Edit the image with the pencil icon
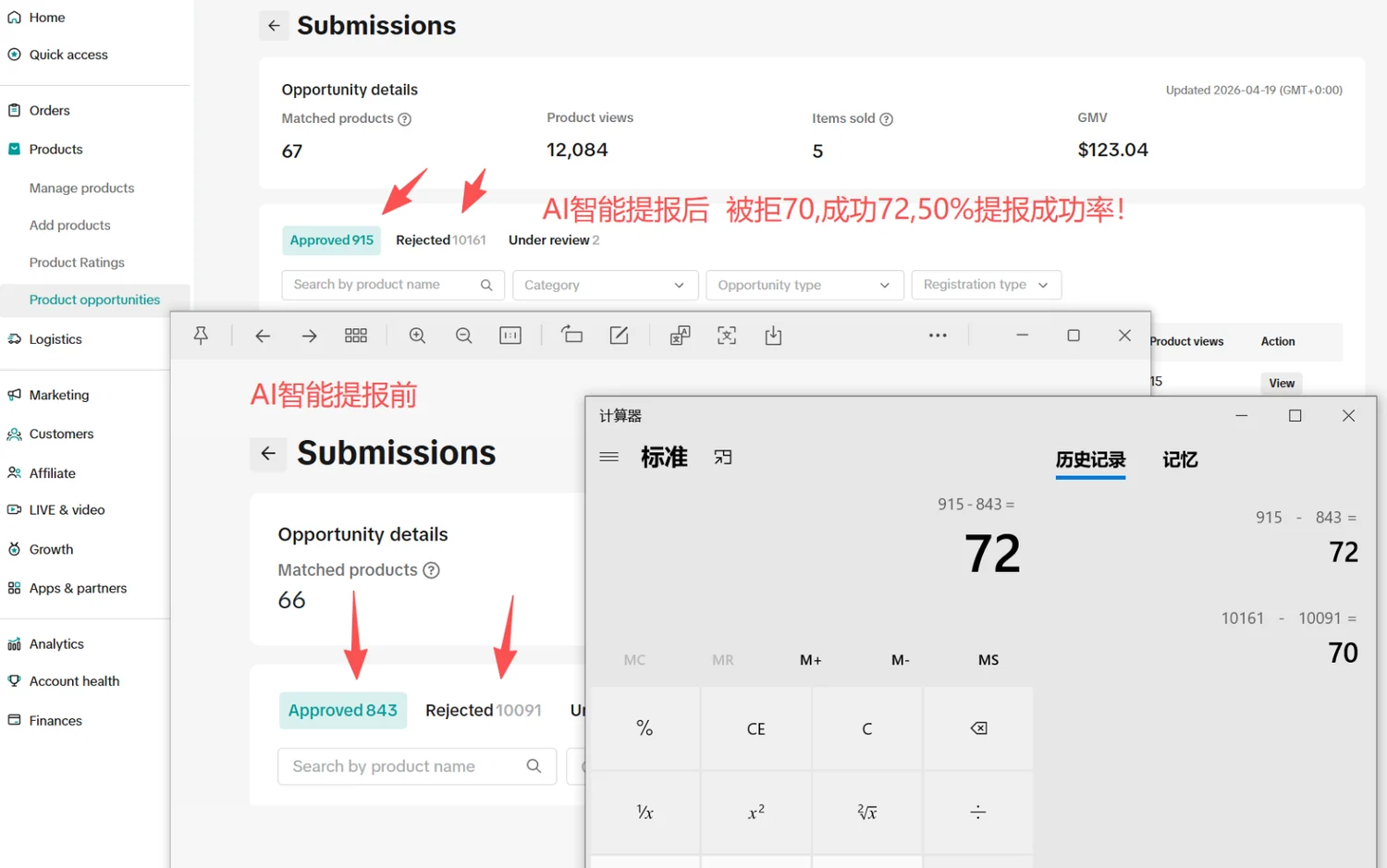The height and width of the screenshot is (868, 1387). click(x=619, y=336)
